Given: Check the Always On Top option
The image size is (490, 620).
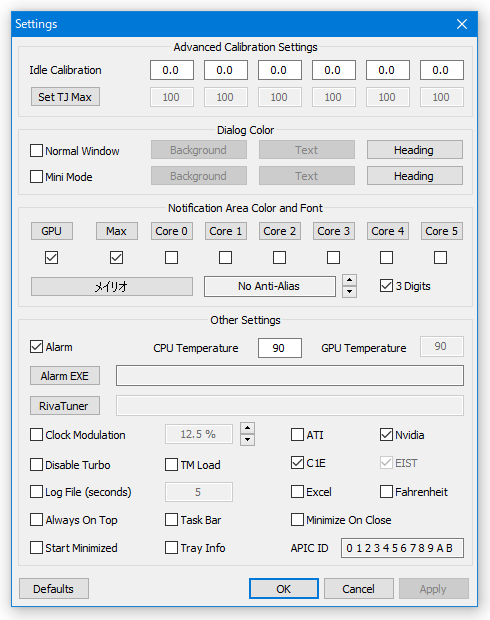Looking at the screenshot, I should point(36,520).
